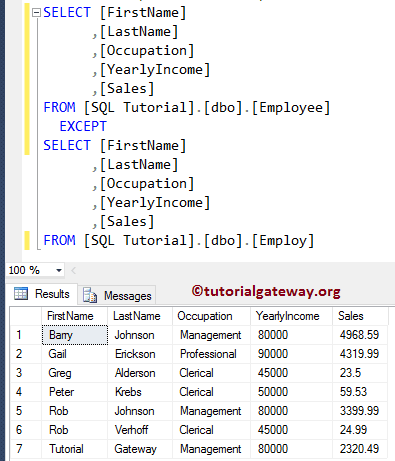The height and width of the screenshot is (461, 395).
Task: Select the LastName column header
Action: (x=140, y=316)
